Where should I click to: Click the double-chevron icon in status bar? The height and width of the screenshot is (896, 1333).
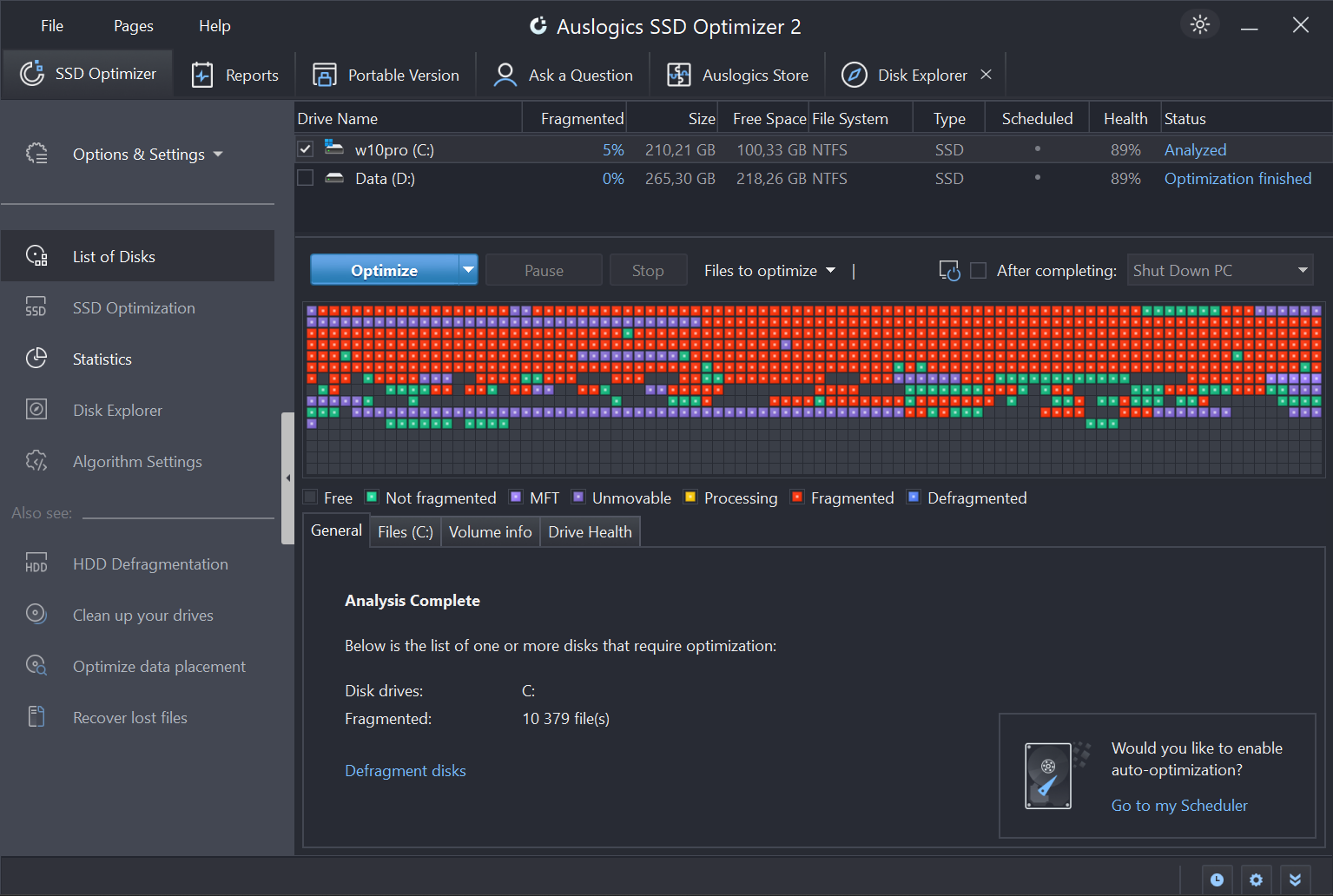pyautogui.click(x=1295, y=880)
